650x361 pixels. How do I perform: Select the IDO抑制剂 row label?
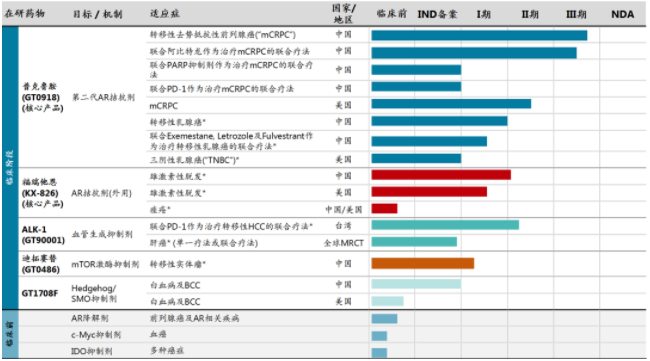91,351
